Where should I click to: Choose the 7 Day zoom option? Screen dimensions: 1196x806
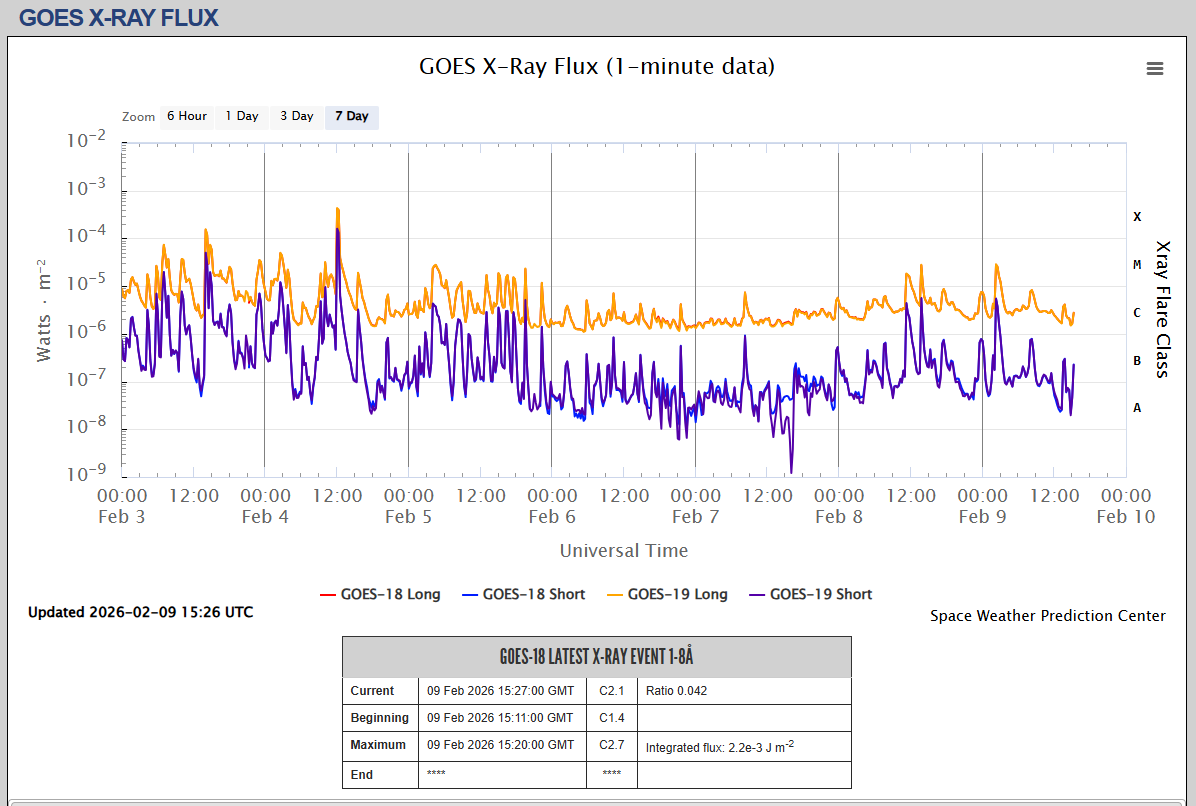[351, 116]
